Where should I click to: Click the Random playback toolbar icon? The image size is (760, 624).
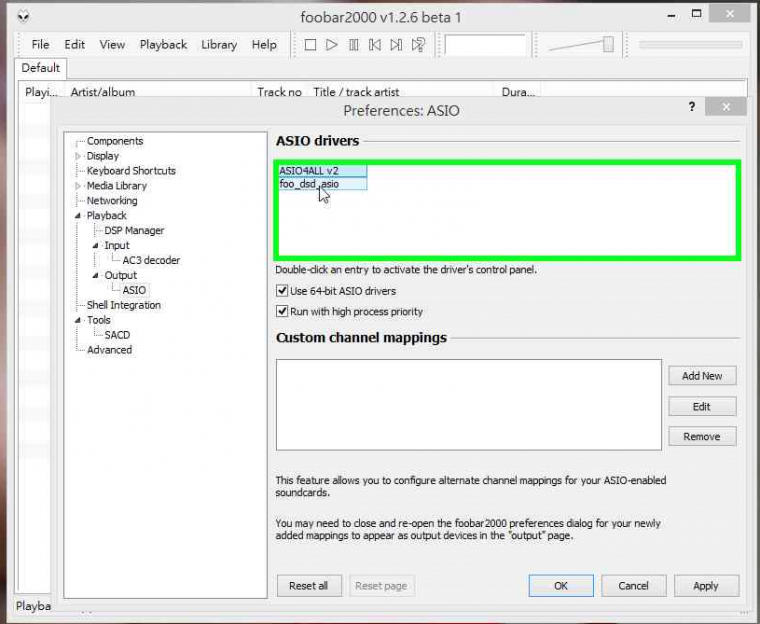pos(419,45)
